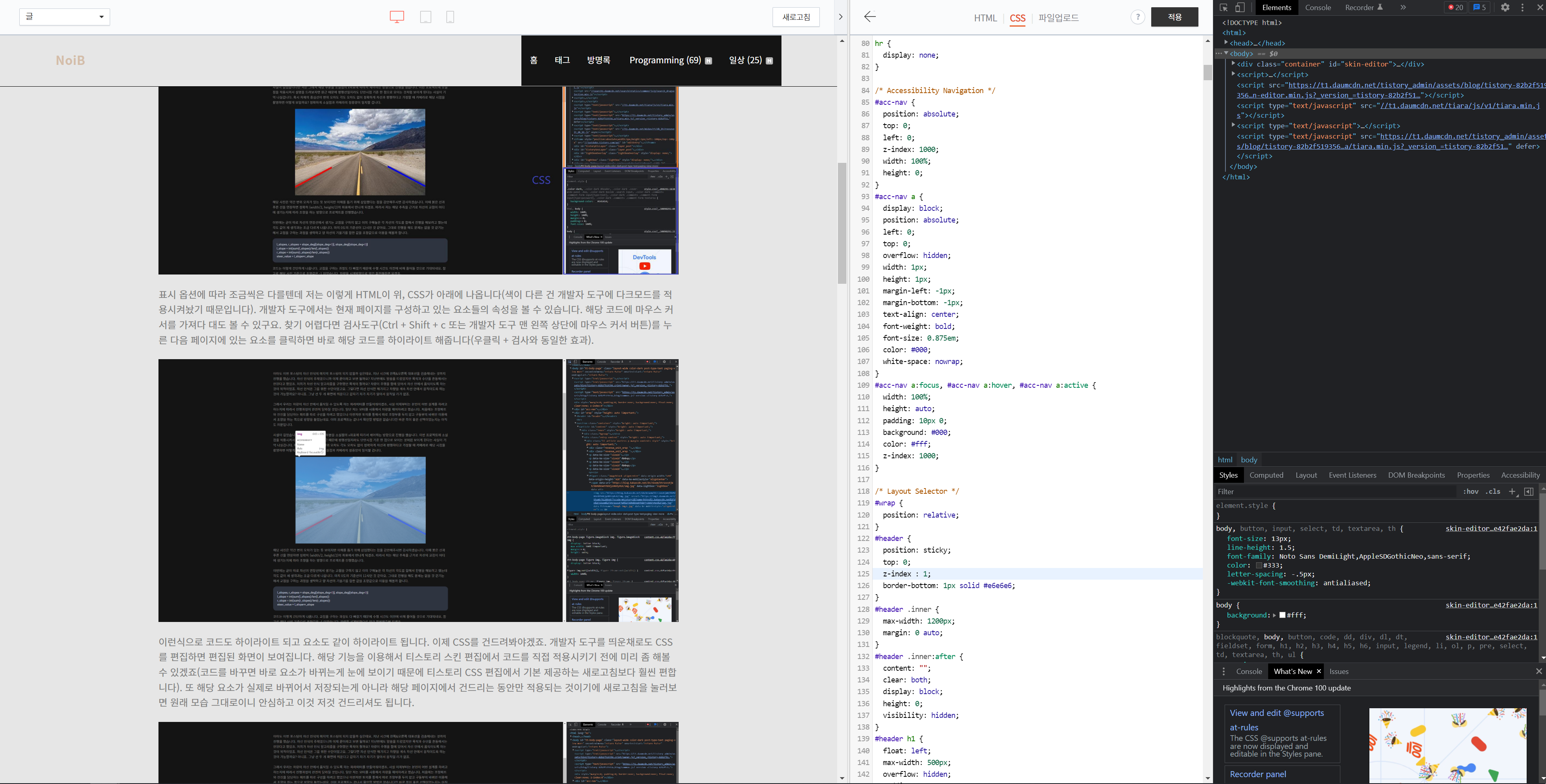Click the new style rule plus icon

(1513, 492)
